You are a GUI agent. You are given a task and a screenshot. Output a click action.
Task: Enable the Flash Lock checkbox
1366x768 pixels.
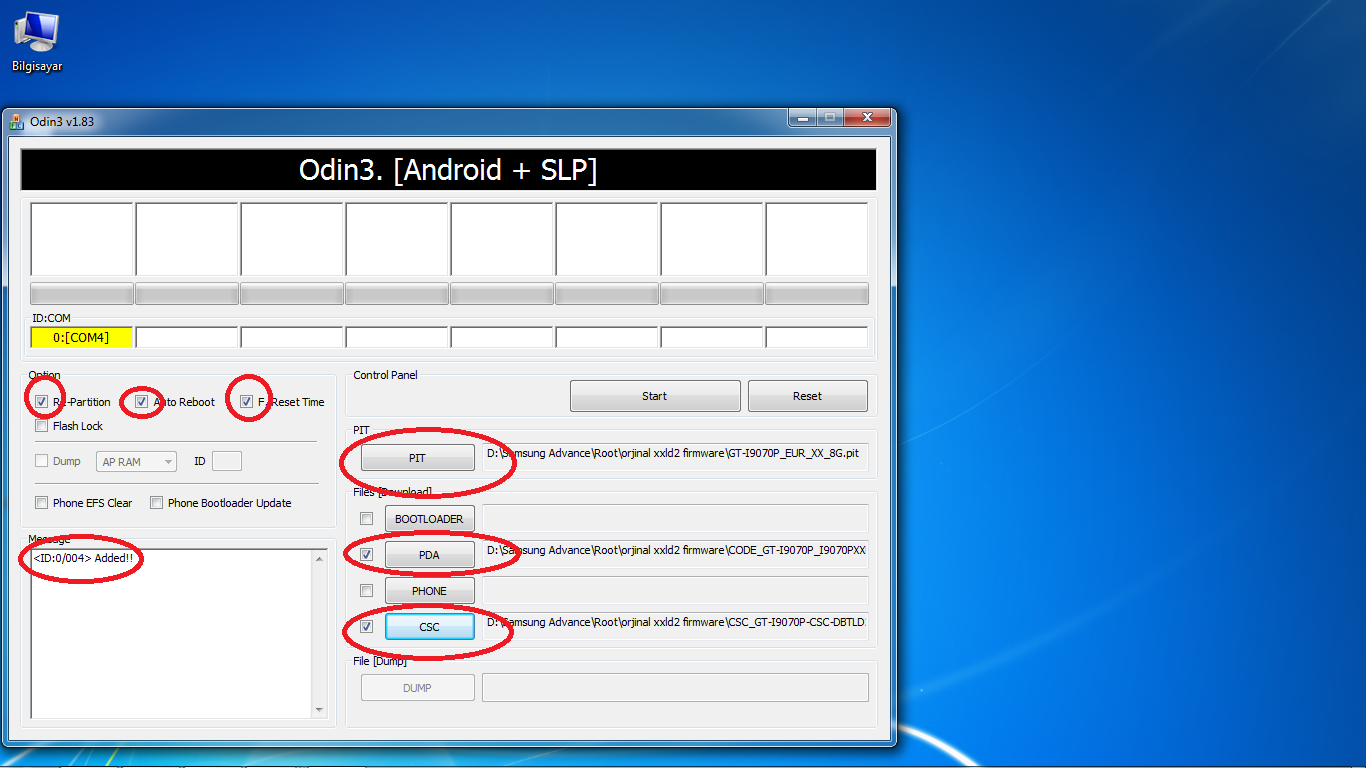click(x=41, y=426)
